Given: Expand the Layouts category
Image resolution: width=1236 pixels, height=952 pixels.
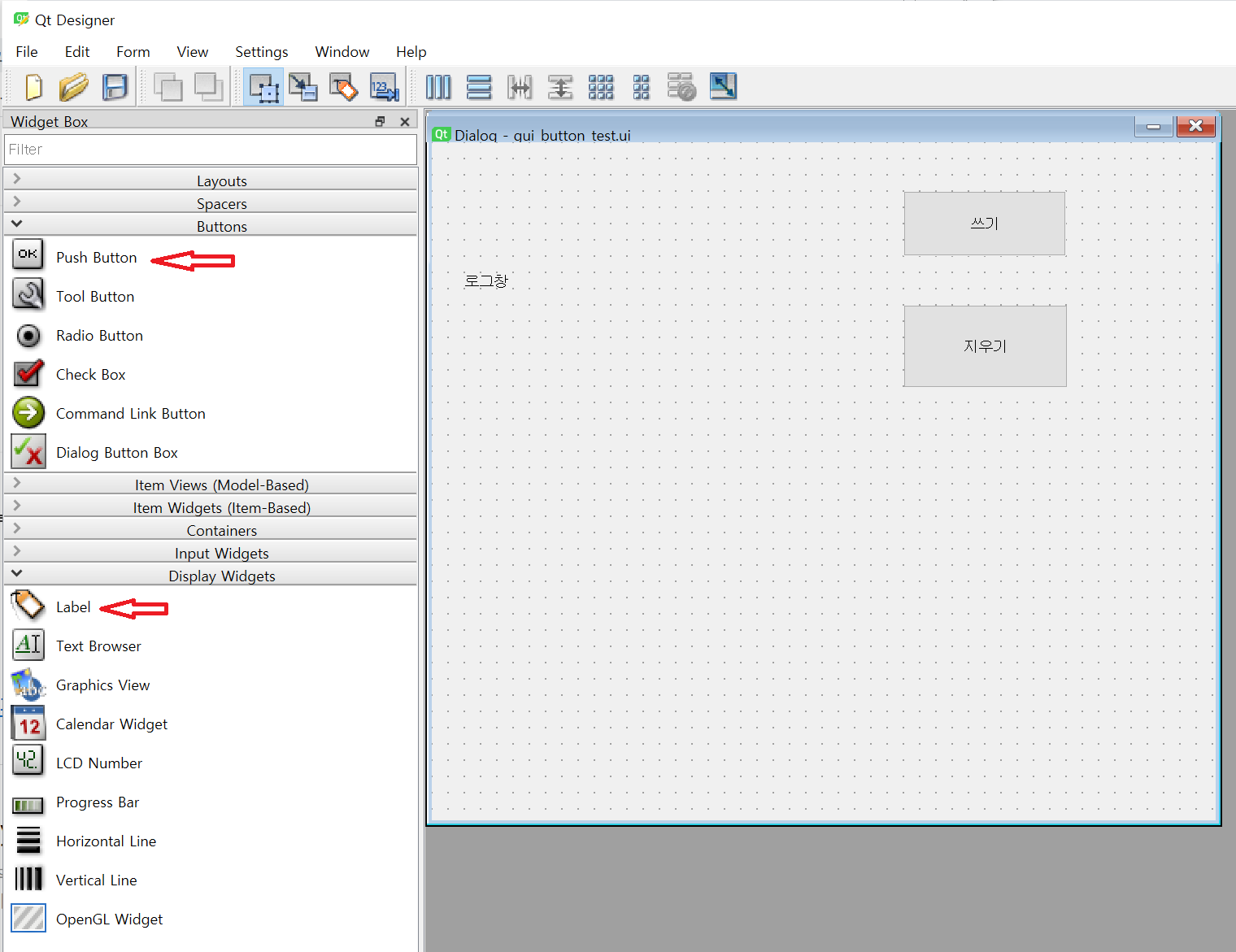Looking at the screenshot, I should click(221, 180).
